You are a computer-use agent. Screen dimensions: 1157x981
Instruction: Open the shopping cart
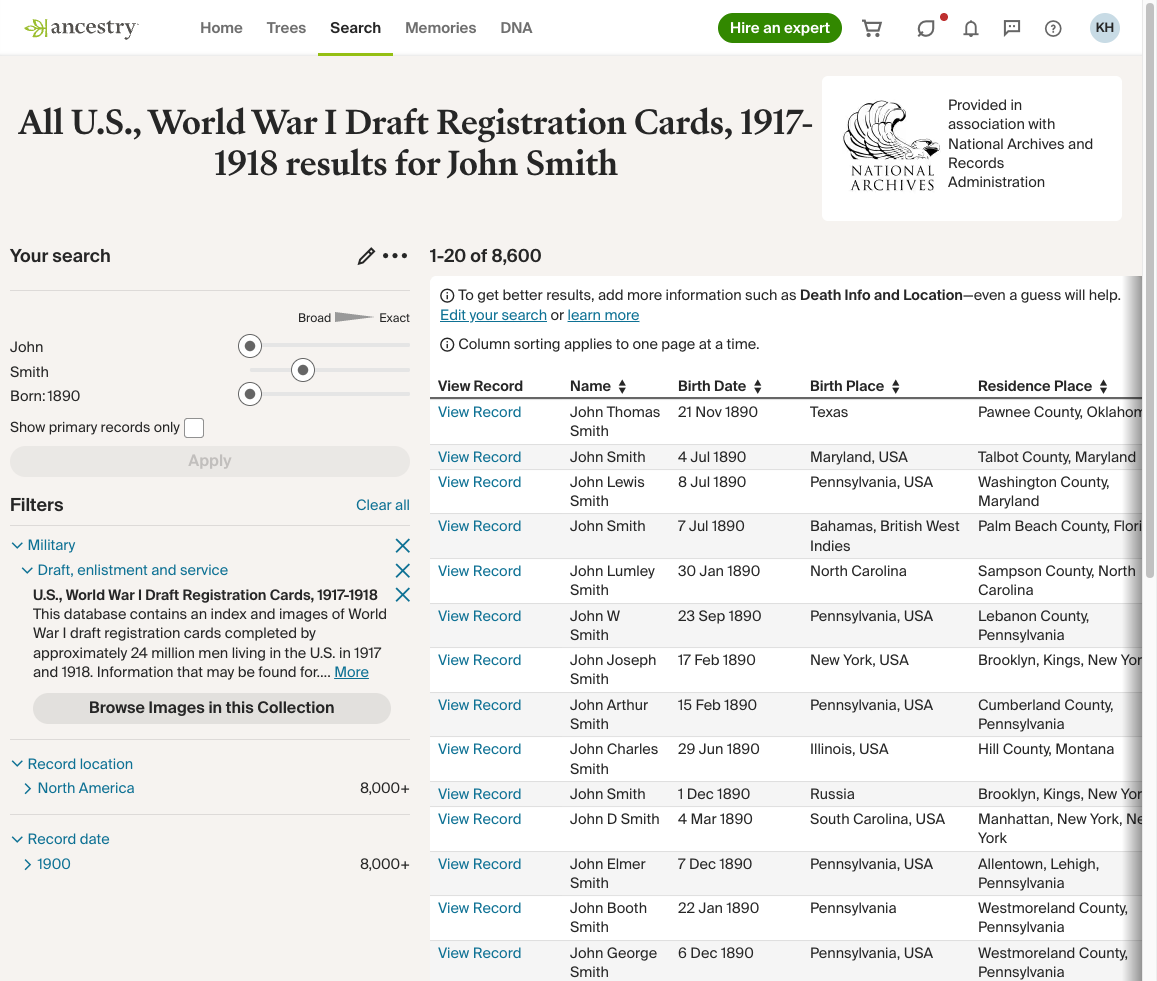[x=871, y=28]
